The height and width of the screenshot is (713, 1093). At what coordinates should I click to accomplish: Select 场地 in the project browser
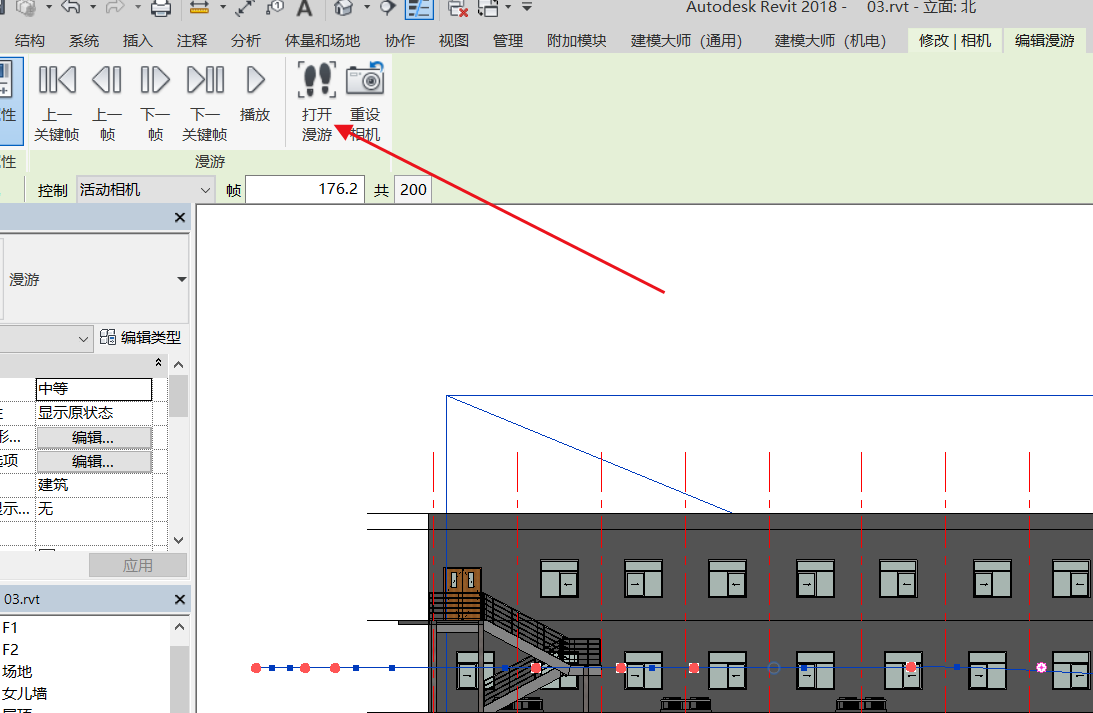pos(17,671)
